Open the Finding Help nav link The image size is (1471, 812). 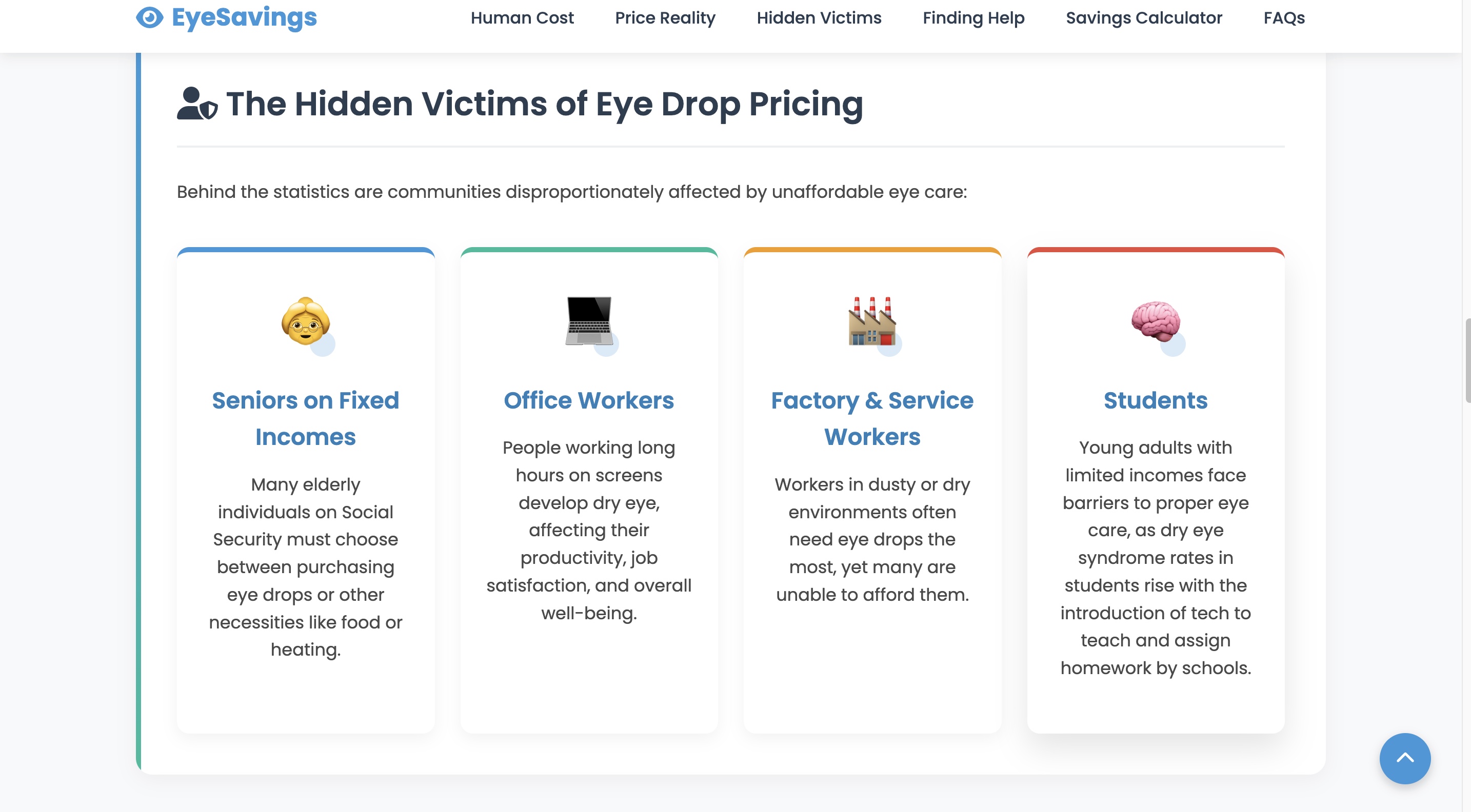point(973,18)
